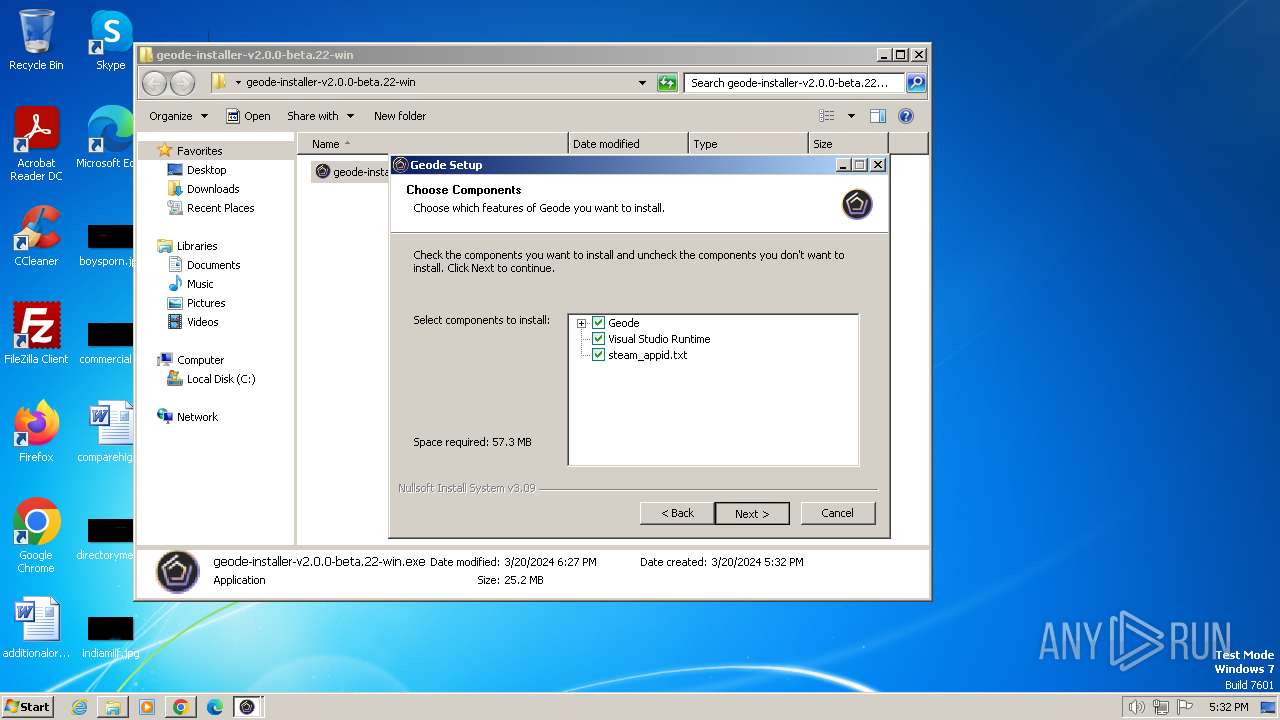This screenshot has width=1280, height=720.
Task: Toggle the Geode component checkbox
Action: click(599, 323)
